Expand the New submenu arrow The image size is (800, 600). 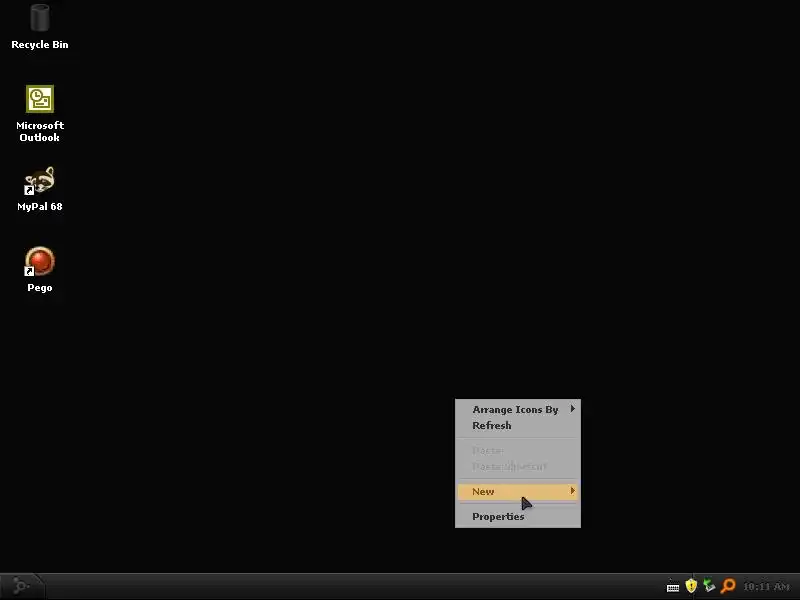(572, 491)
